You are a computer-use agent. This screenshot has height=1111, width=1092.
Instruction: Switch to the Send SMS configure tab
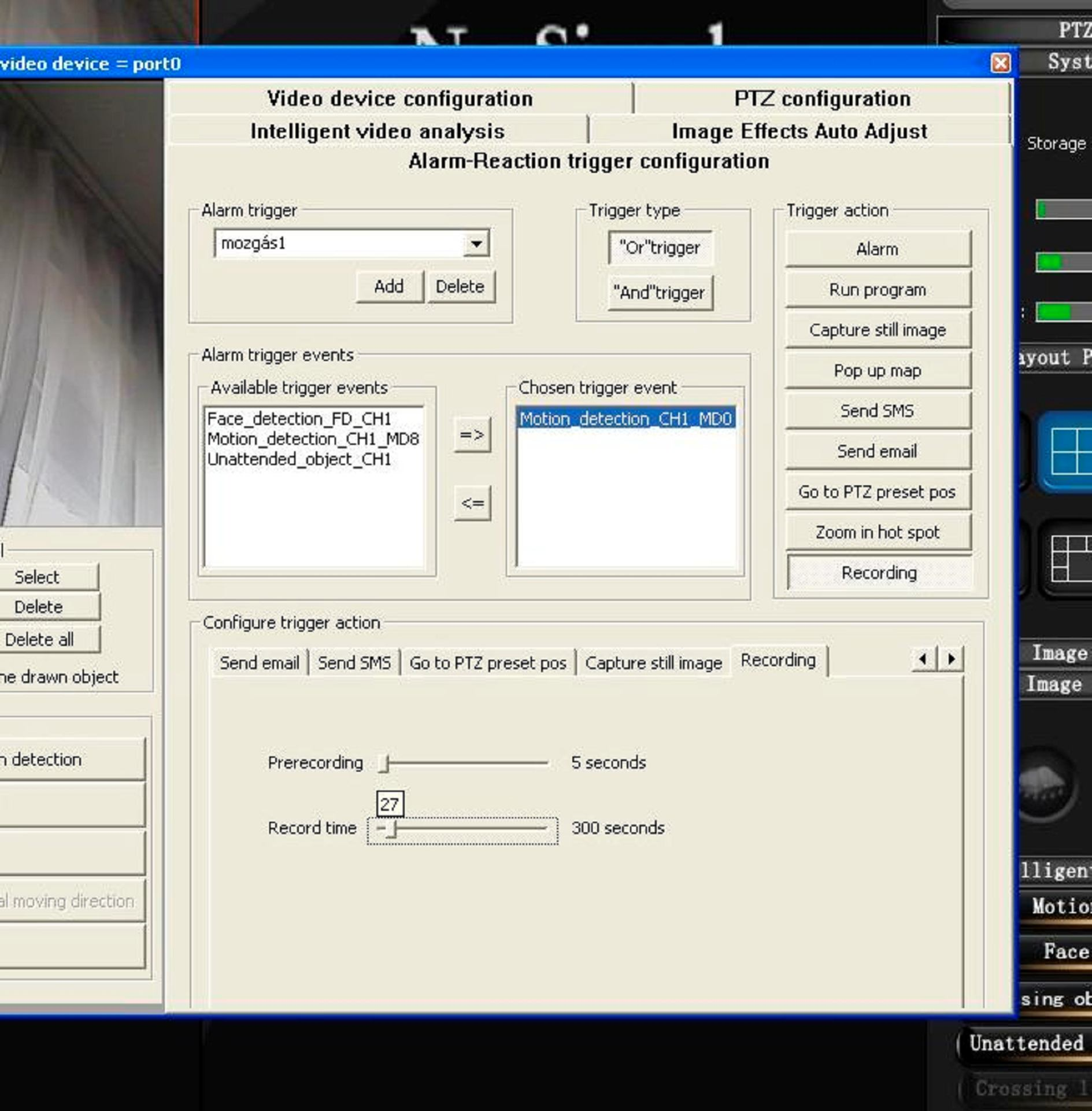(354, 663)
